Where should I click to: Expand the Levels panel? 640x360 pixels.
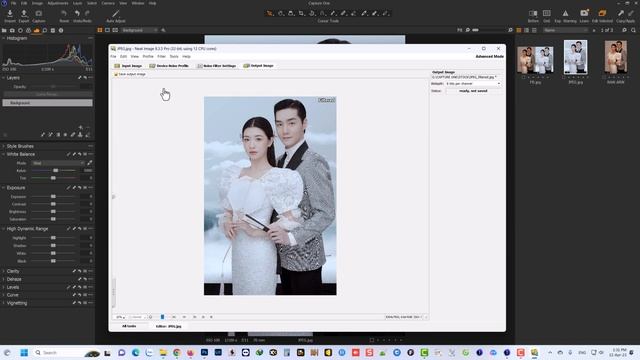(4, 287)
